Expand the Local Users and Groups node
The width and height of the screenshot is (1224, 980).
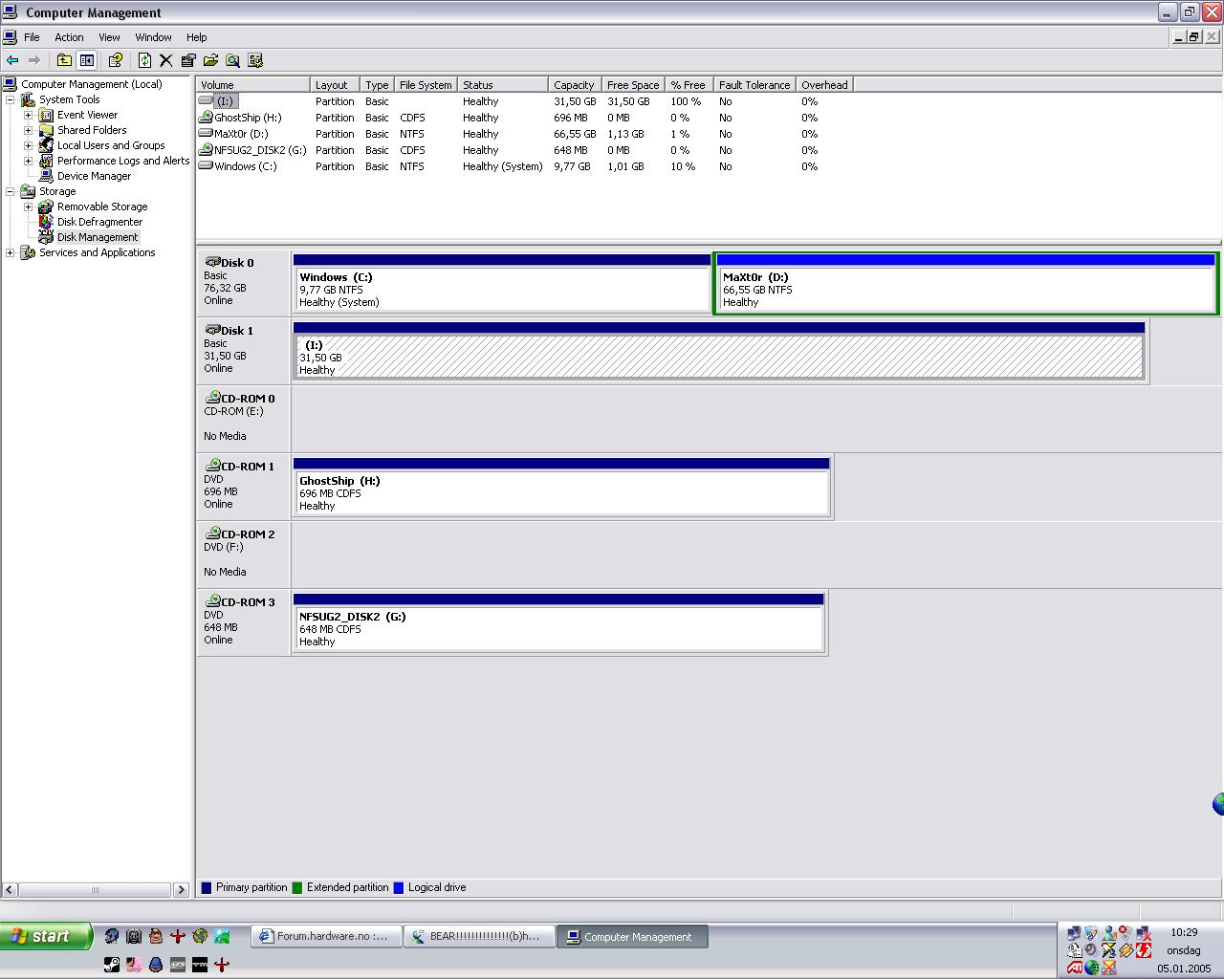pos(28,145)
